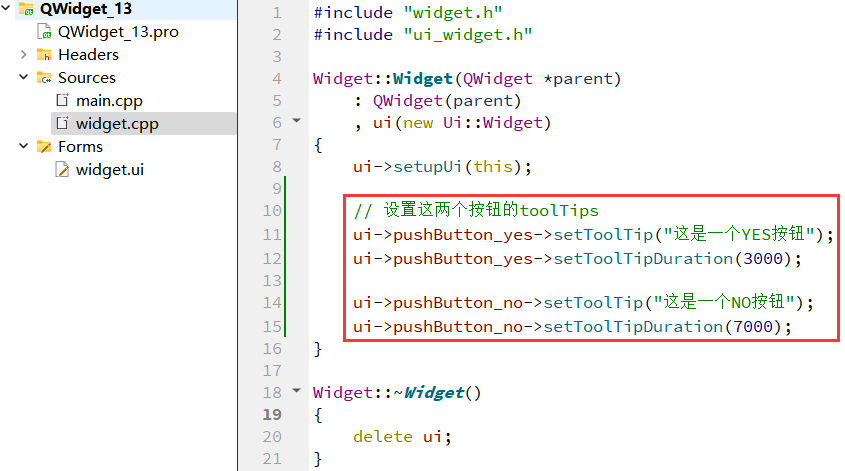Click the Sources folder icon
The image size is (845, 471).
pos(44,78)
